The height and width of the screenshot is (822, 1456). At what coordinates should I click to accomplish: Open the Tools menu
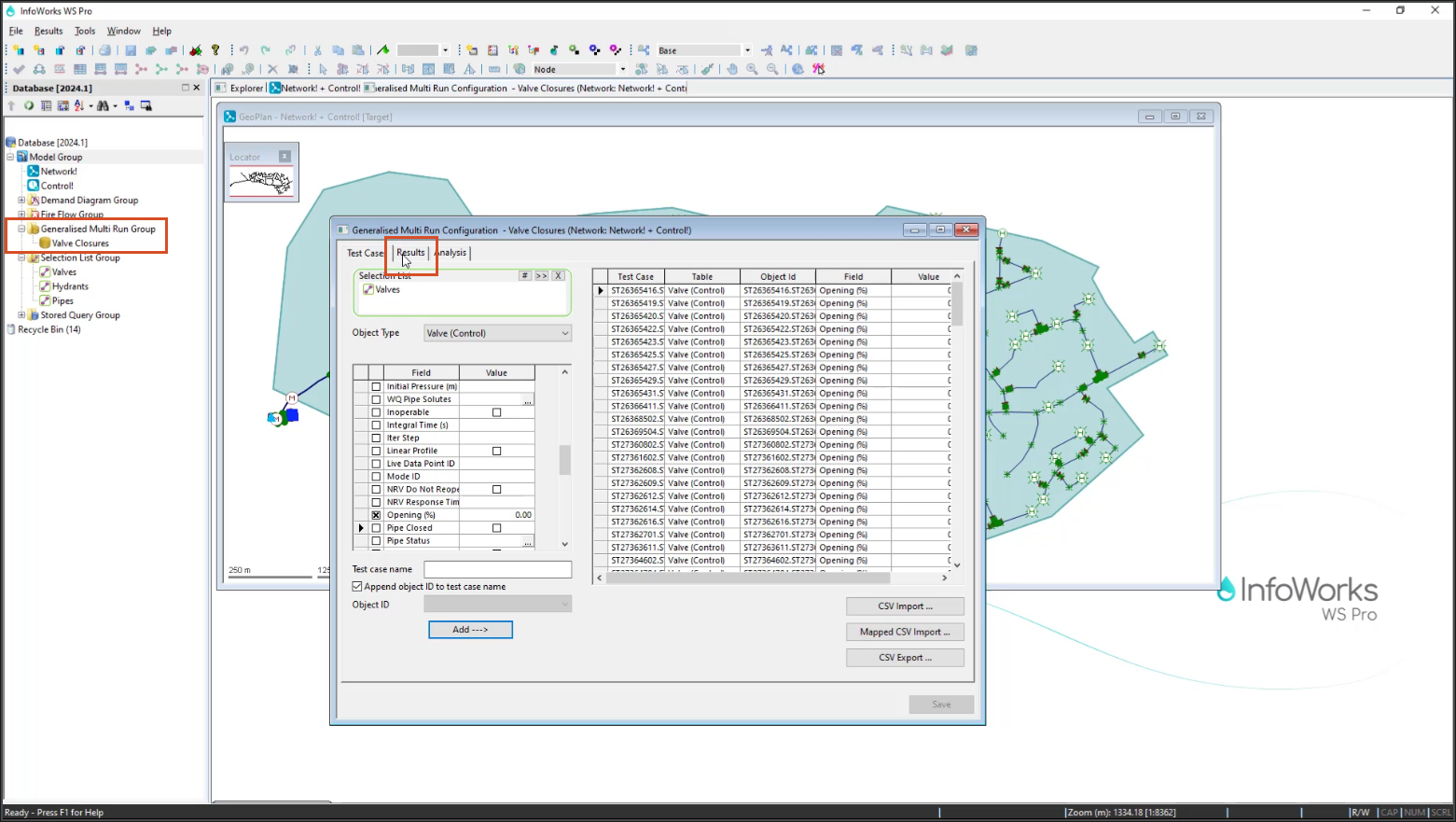(x=85, y=31)
